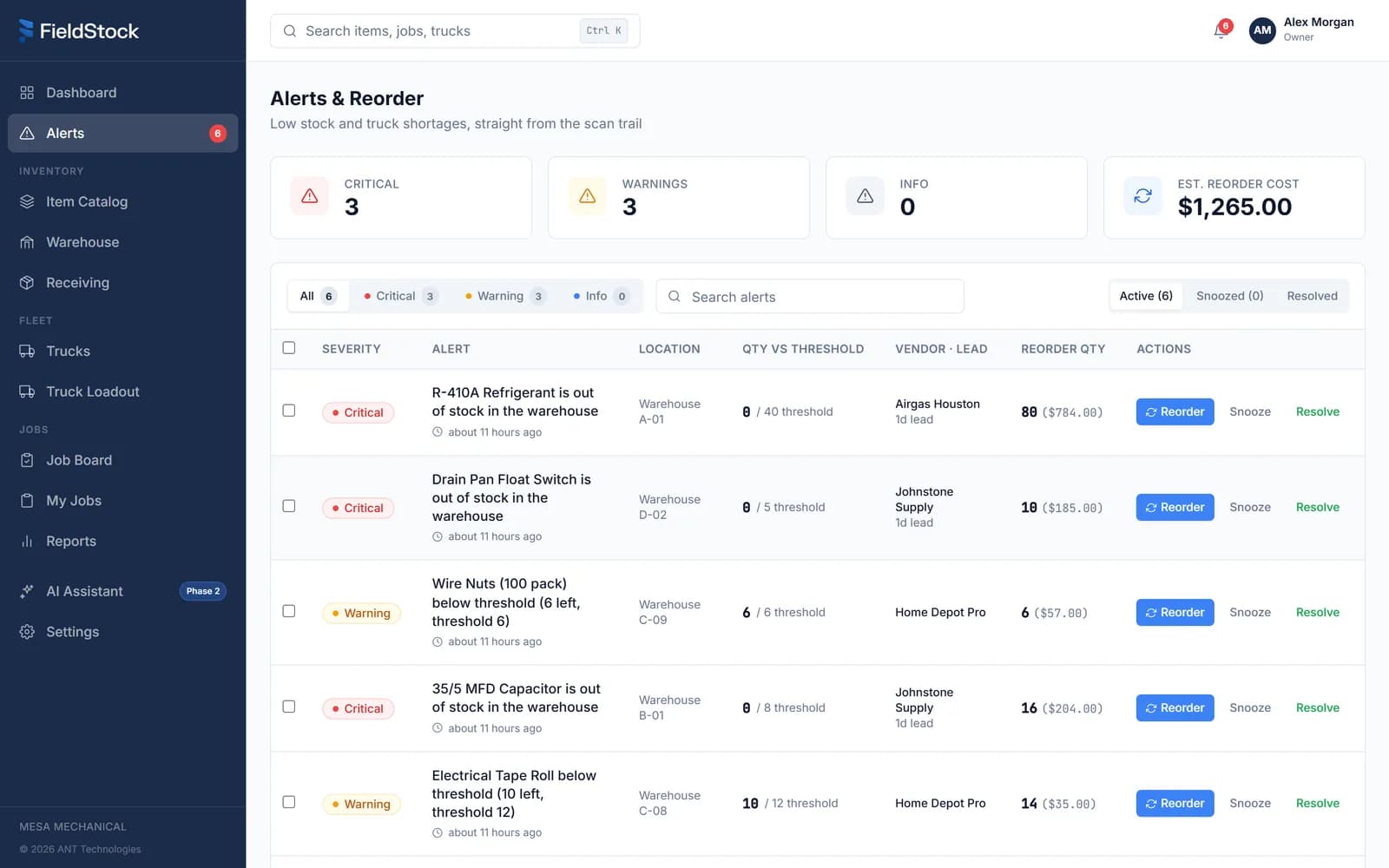Check the 35/5 MFD Capacitor row
Viewport: 1389px width, 868px height.
(289, 707)
